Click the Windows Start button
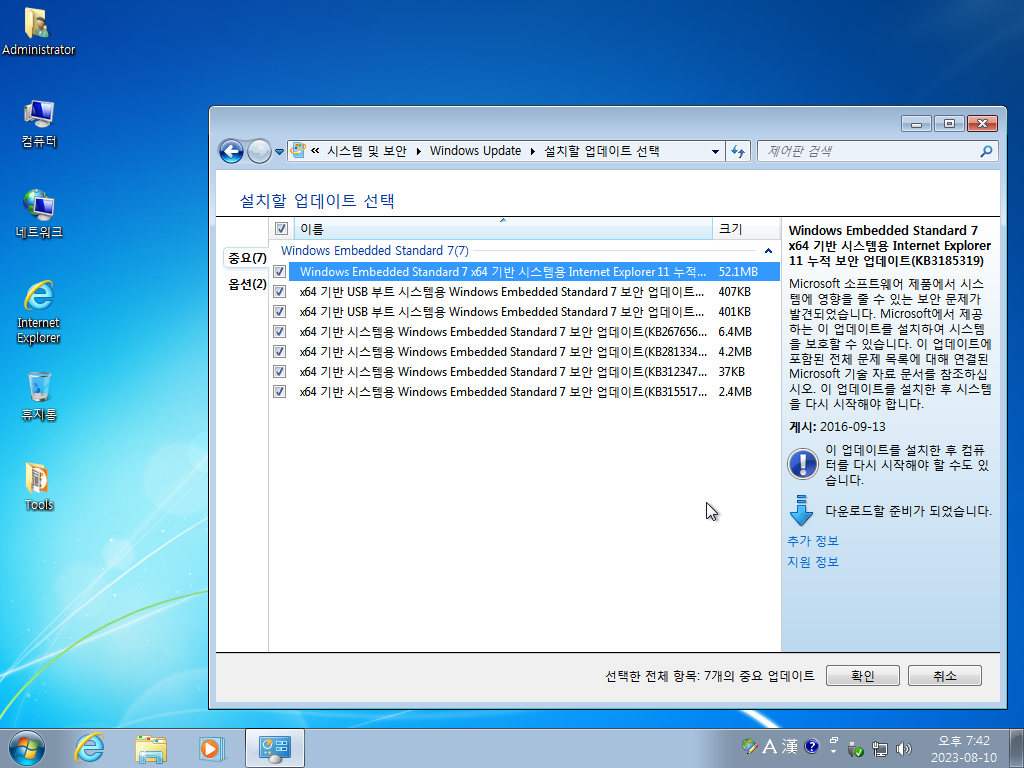 coord(27,748)
